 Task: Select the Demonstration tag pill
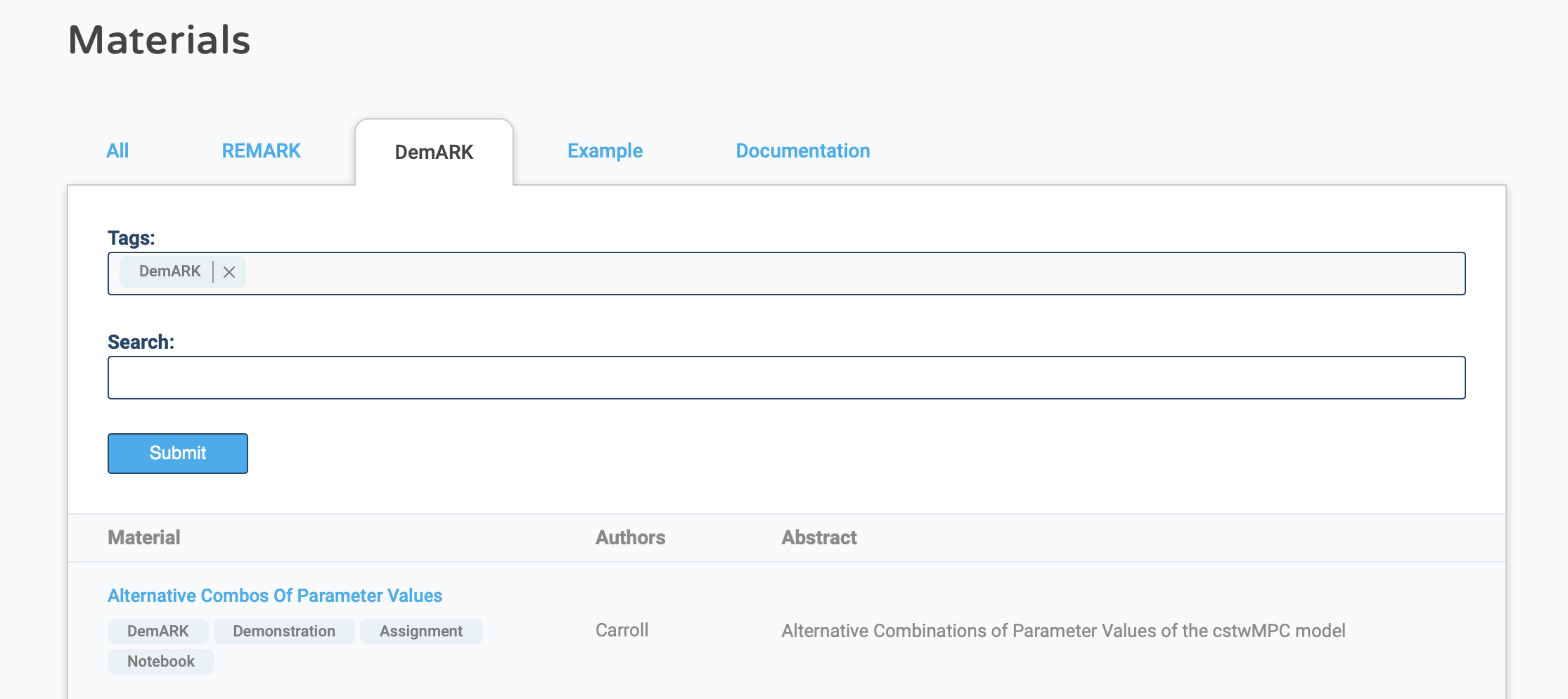click(284, 631)
